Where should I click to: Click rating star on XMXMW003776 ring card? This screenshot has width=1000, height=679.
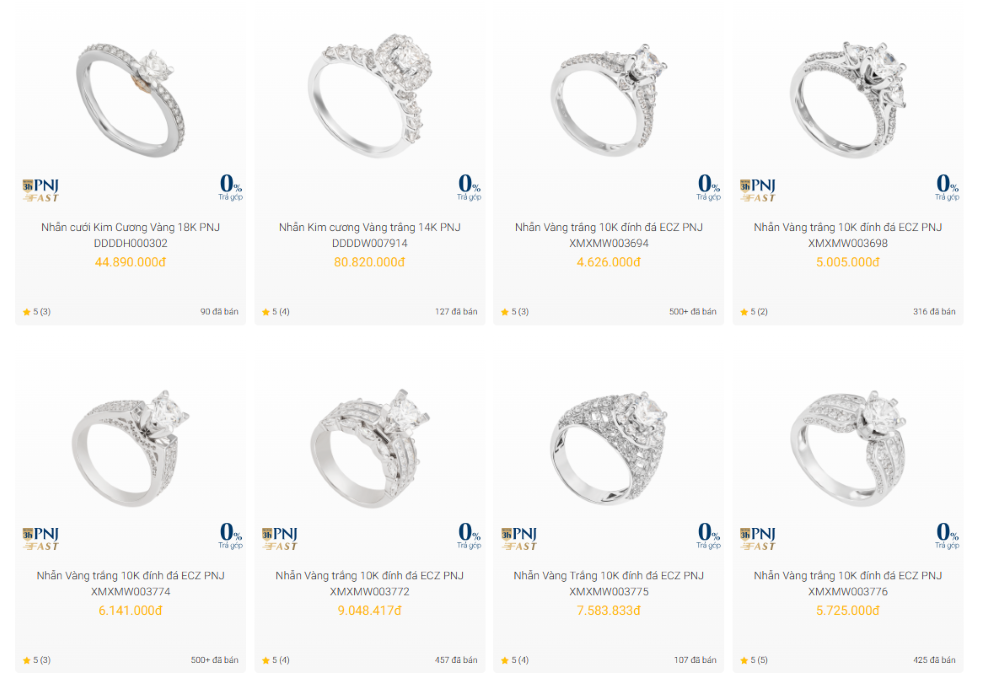744,661
